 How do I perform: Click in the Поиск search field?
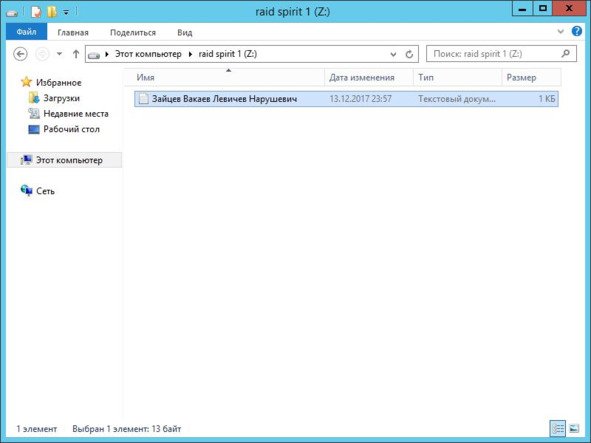494,54
